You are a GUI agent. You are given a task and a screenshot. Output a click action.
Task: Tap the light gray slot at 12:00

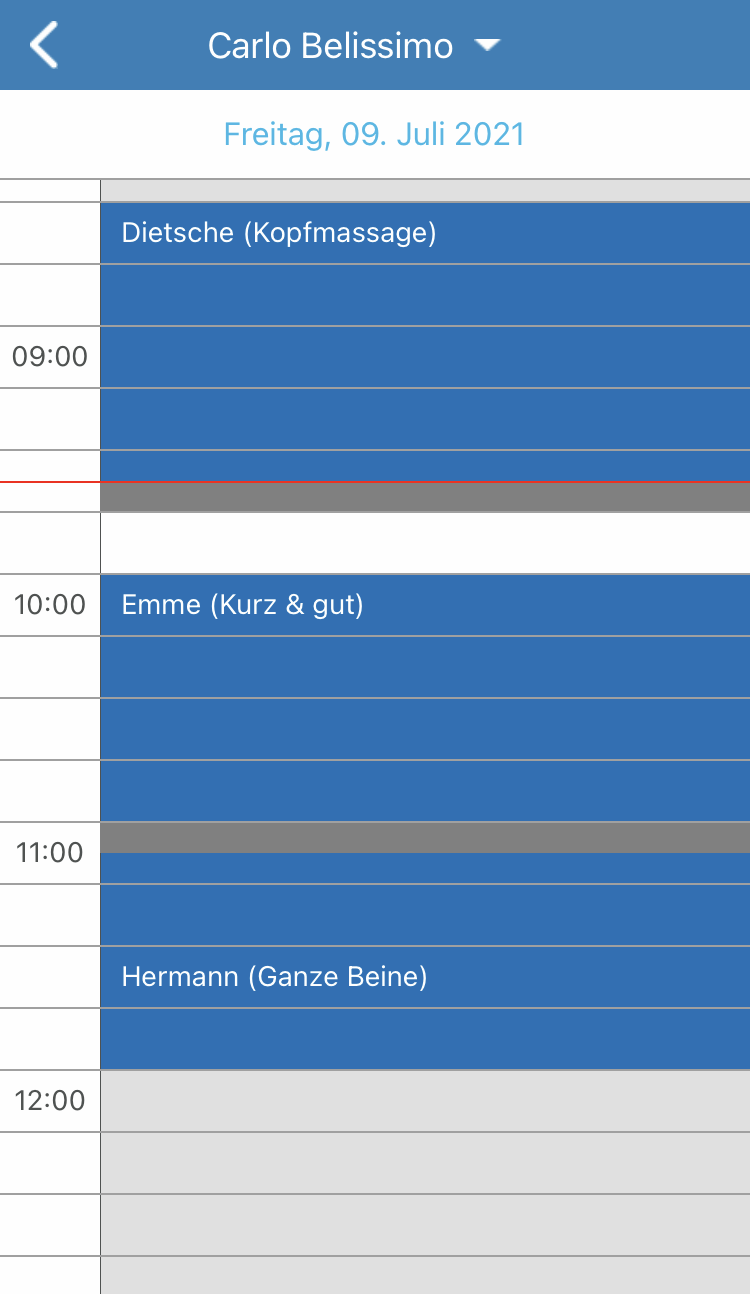425,1101
